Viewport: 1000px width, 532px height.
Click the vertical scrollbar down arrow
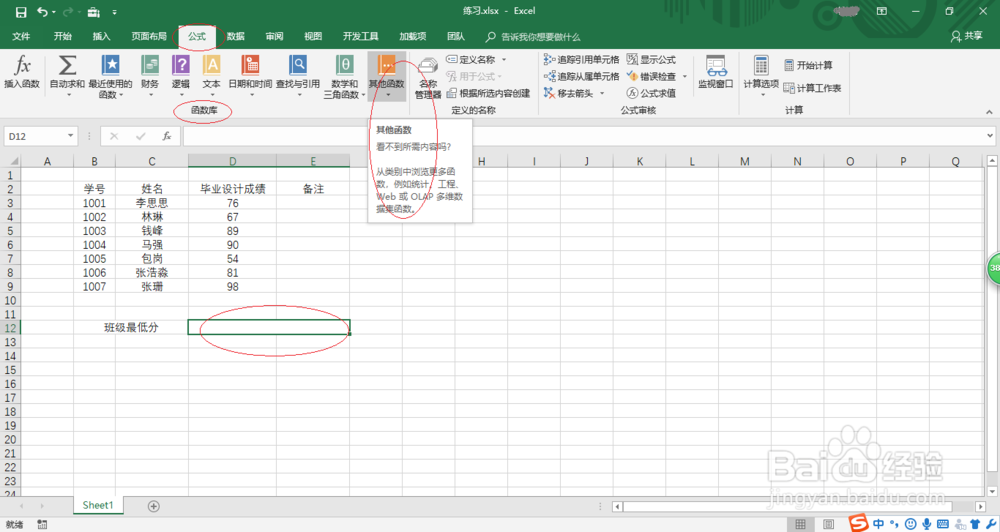(x=992, y=491)
